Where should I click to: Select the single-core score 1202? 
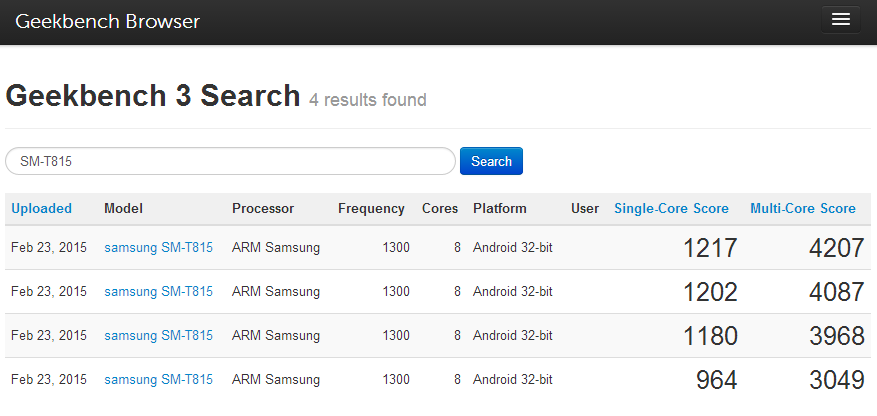point(710,292)
